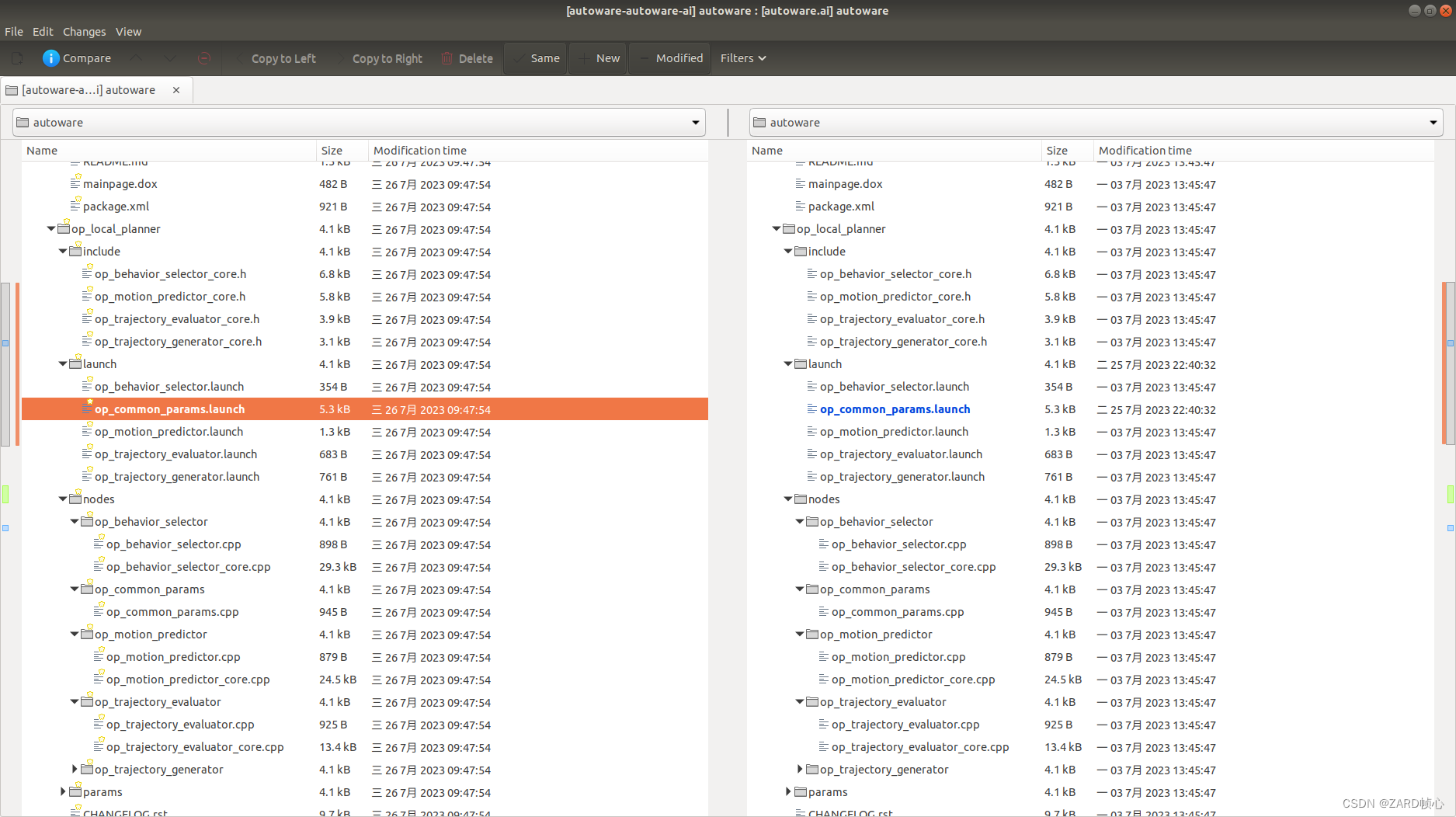
Task: Open the View menu
Action: coord(128,32)
